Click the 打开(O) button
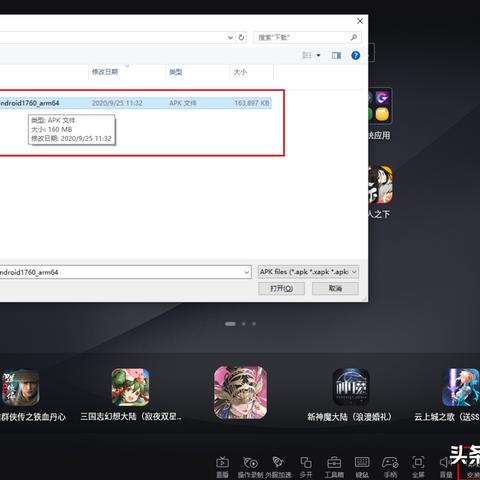Viewport: 480px width, 480px height. (x=281, y=288)
